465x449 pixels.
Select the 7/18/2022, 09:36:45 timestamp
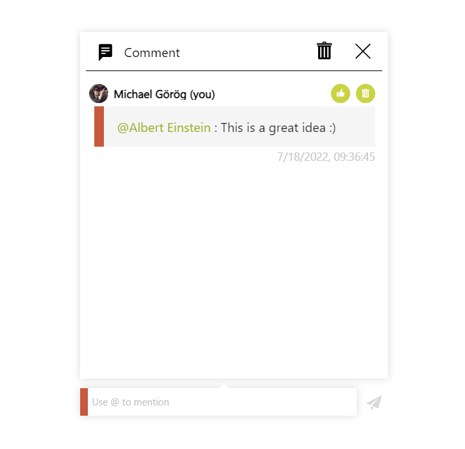326,157
